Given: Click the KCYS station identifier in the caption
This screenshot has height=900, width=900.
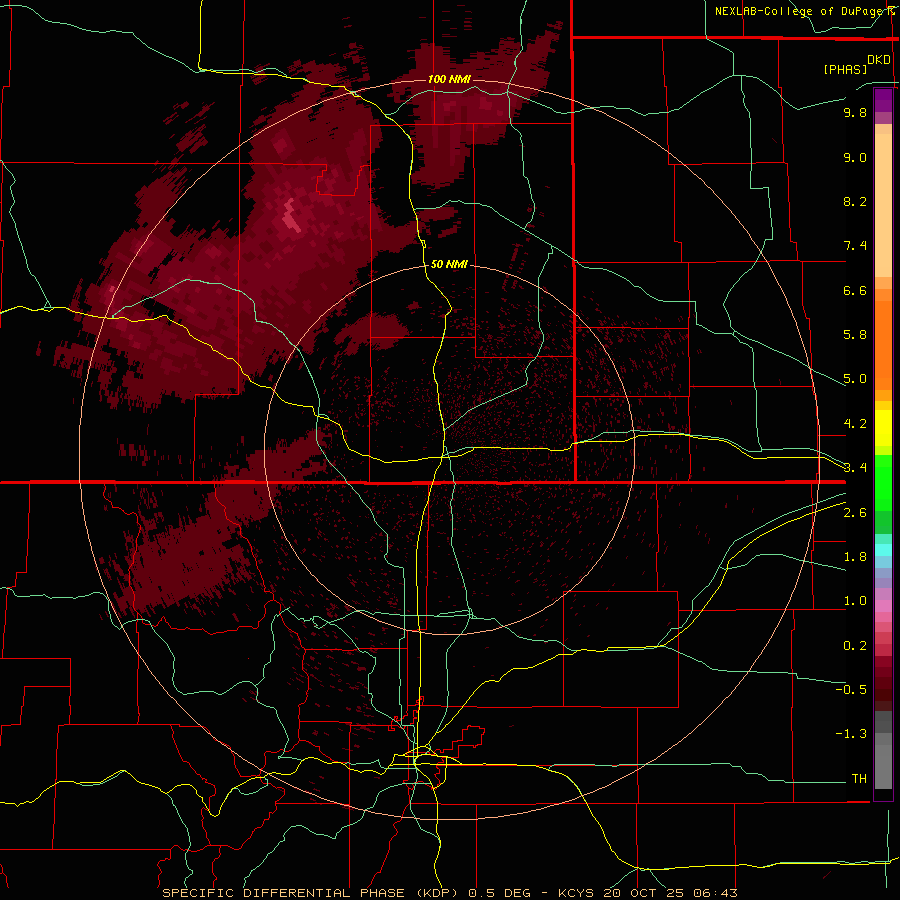Looking at the screenshot, I should [577, 893].
